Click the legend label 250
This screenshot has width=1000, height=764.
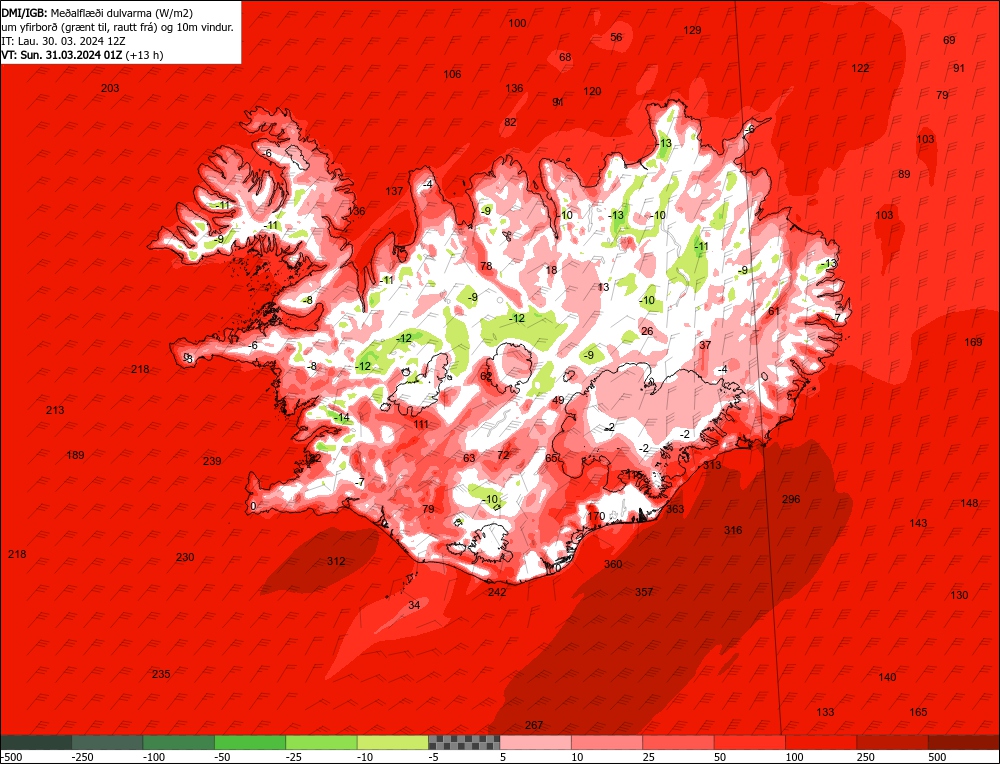tap(867, 758)
